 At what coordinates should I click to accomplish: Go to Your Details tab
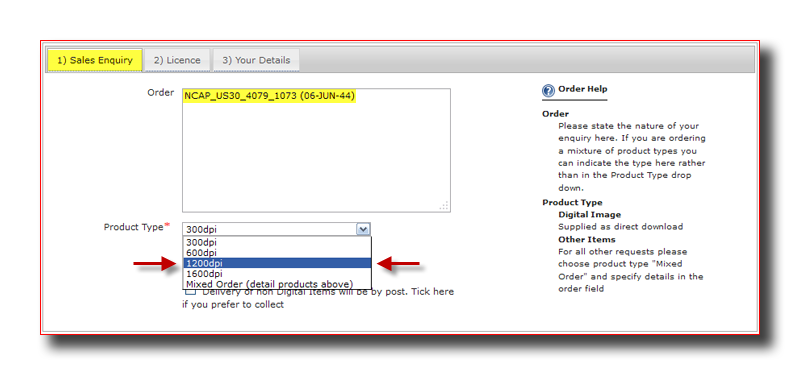(256, 60)
